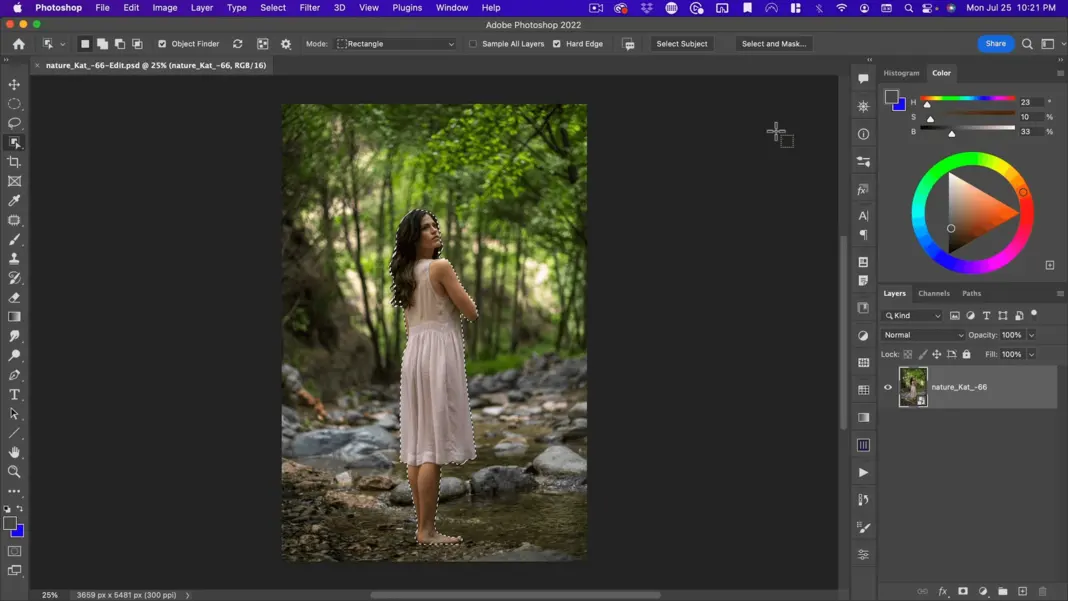Select the Horizontal Type tool
Image resolution: width=1068 pixels, height=601 pixels.
[x=14, y=395]
